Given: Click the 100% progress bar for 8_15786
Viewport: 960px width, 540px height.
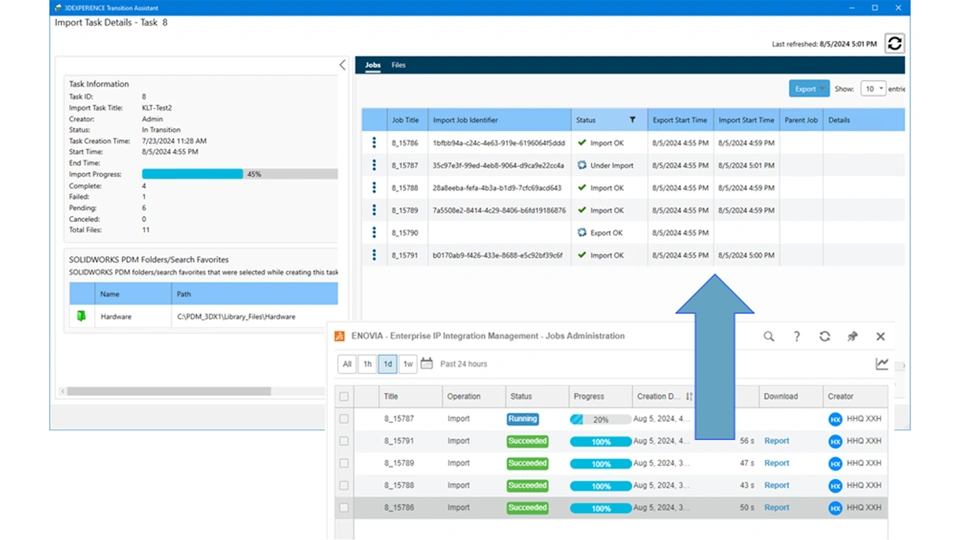Looking at the screenshot, I should tap(600, 508).
